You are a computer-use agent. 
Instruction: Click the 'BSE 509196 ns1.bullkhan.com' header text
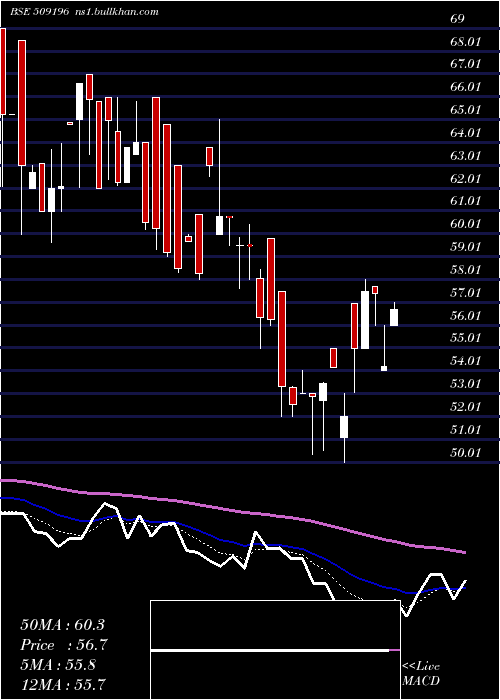pyautogui.click(x=84, y=12)
